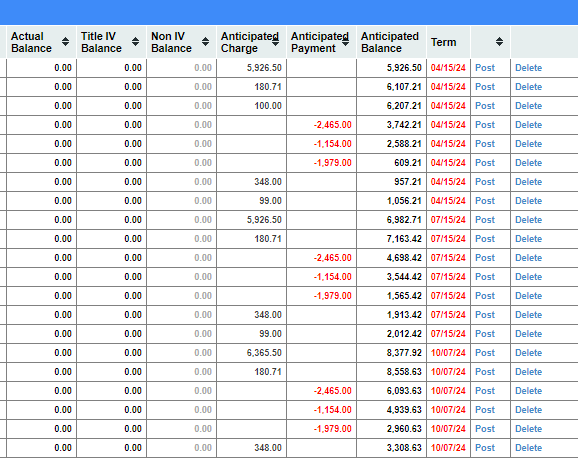The image size is (578, 458).
Task: Sort by Actual Balance column arrows
Action: [66, 42]
